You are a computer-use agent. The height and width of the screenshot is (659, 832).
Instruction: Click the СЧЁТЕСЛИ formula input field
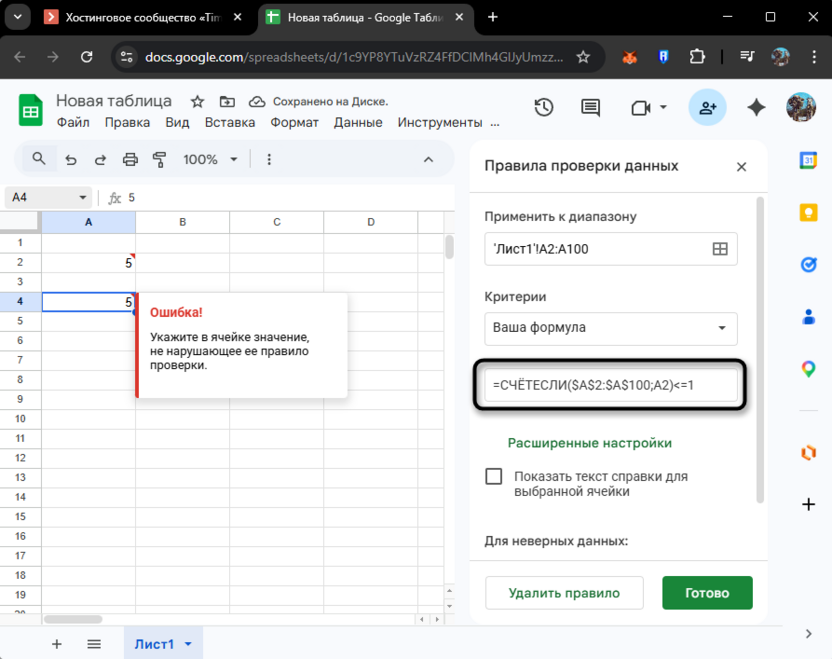[610, 385]
